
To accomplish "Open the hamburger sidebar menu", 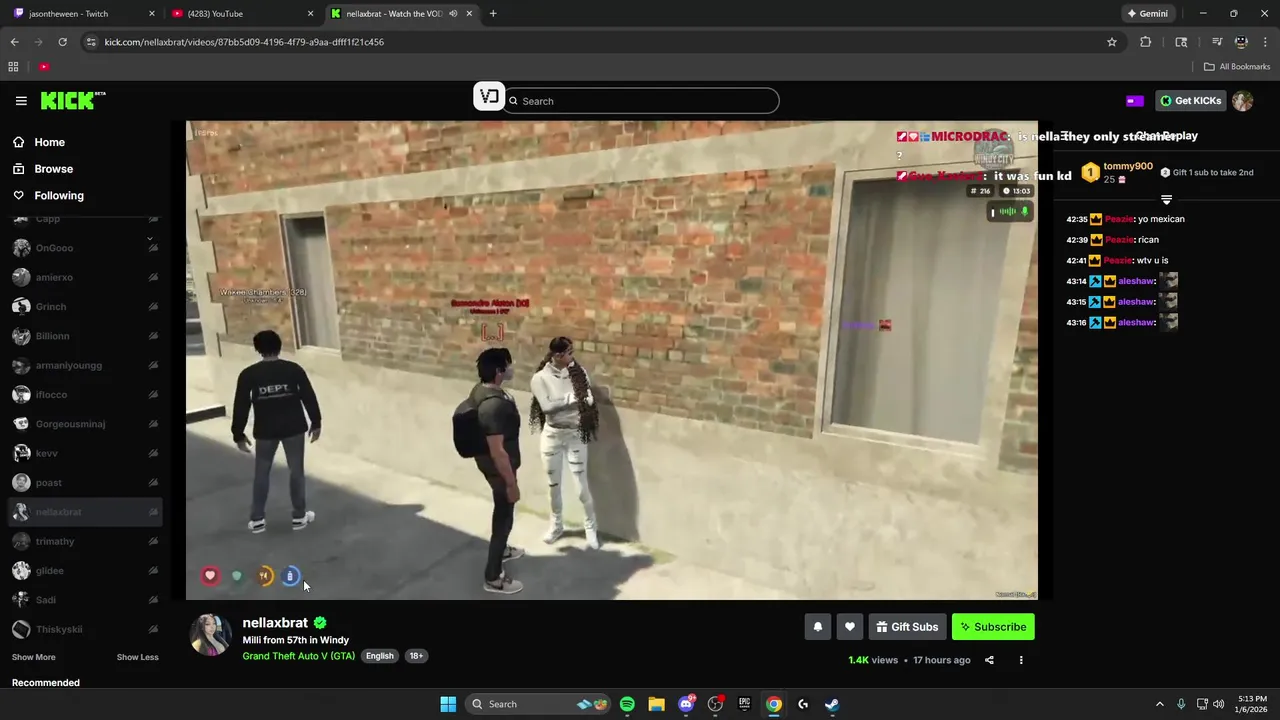I will pos(21,101).
